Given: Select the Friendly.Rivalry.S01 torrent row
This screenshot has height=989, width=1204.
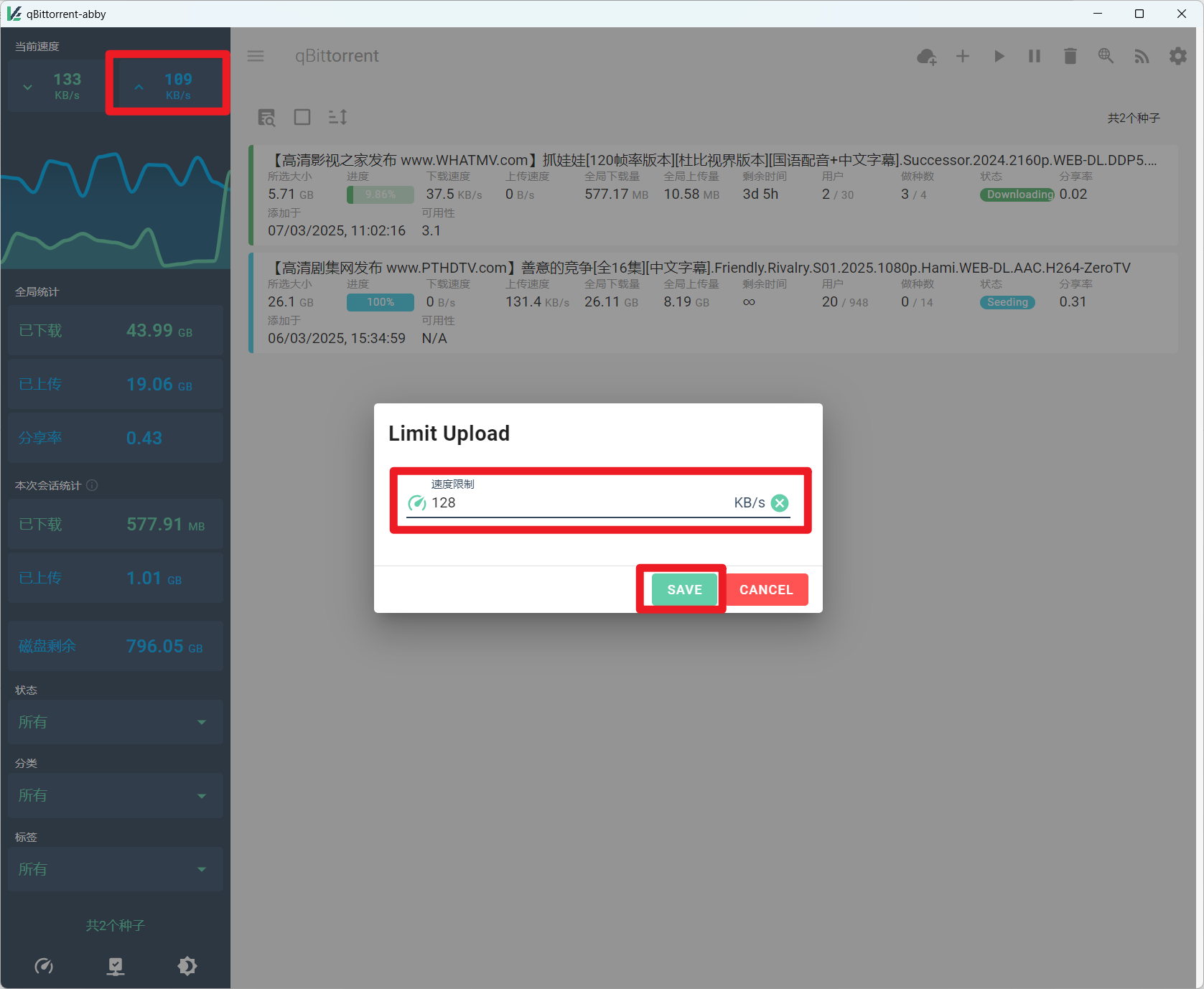Looking at the screenshot, I should click(713, 303).
